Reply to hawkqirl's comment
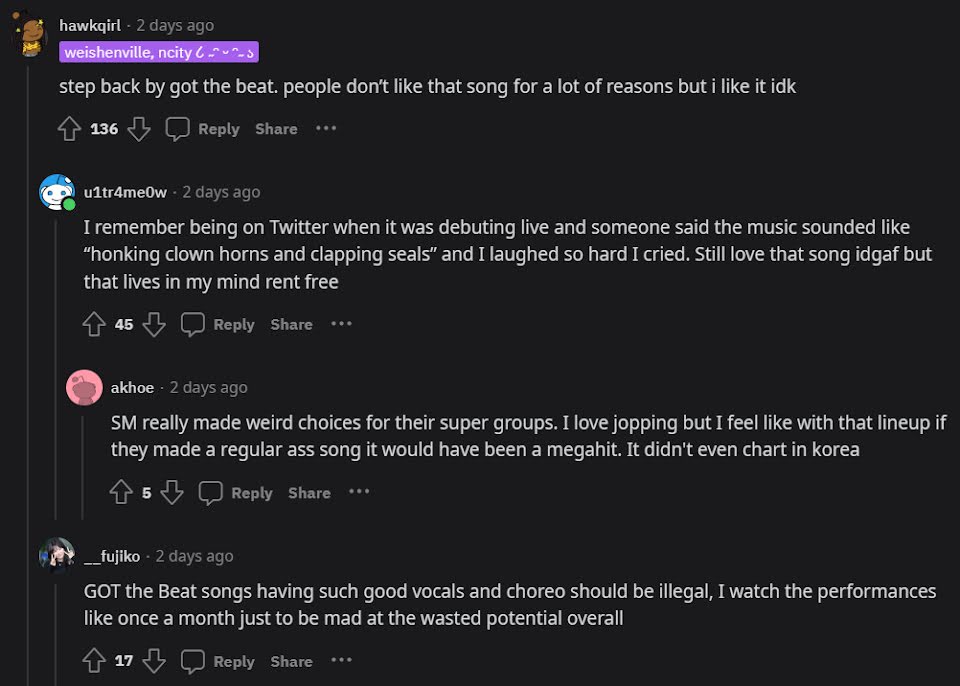This screenshot has width=960, height=686. (203, 129)
